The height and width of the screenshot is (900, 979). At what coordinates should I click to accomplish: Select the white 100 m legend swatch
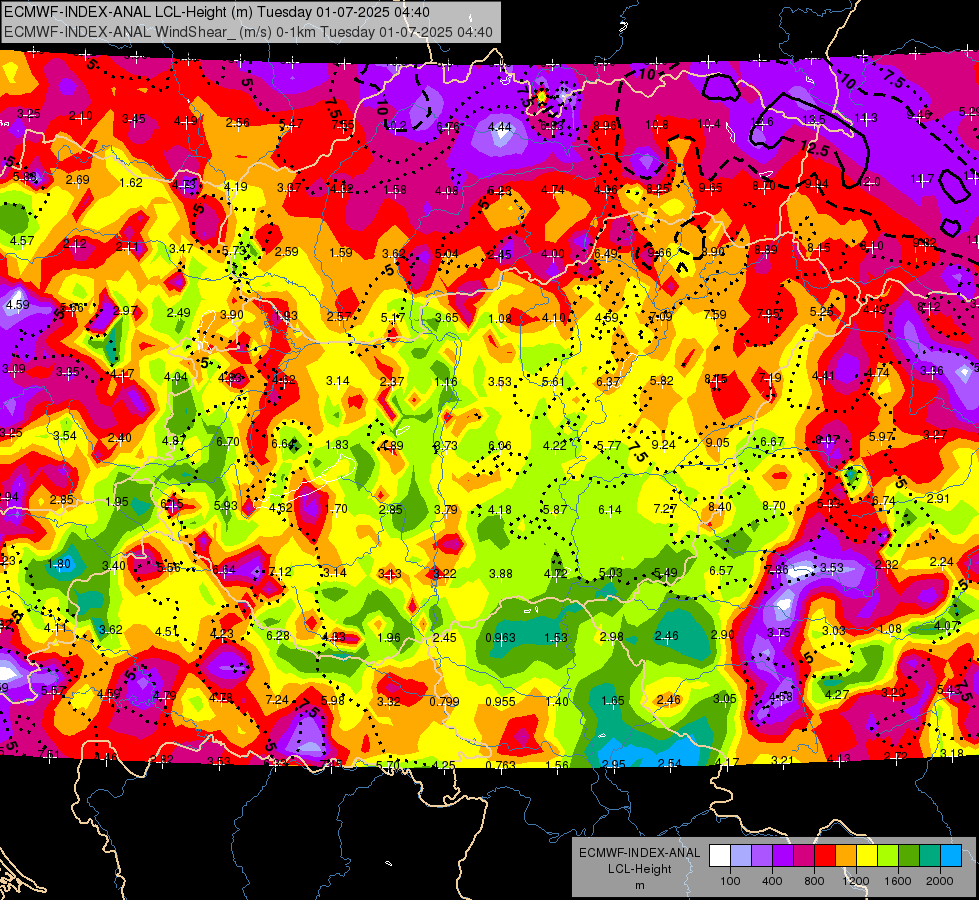(720, 856)
